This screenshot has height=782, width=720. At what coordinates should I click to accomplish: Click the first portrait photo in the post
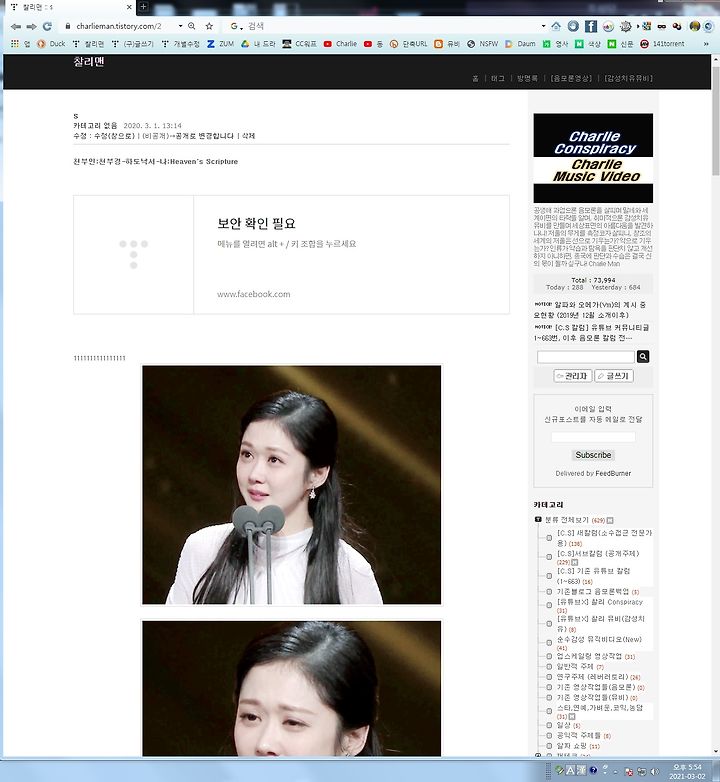pos(292,485)
